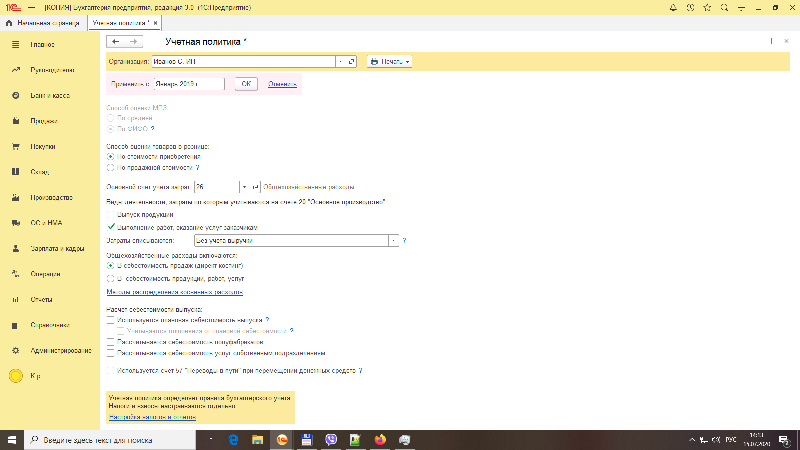800x450 pixels.
Task: Select По продажной стоимости option
Action: point(110,168)
